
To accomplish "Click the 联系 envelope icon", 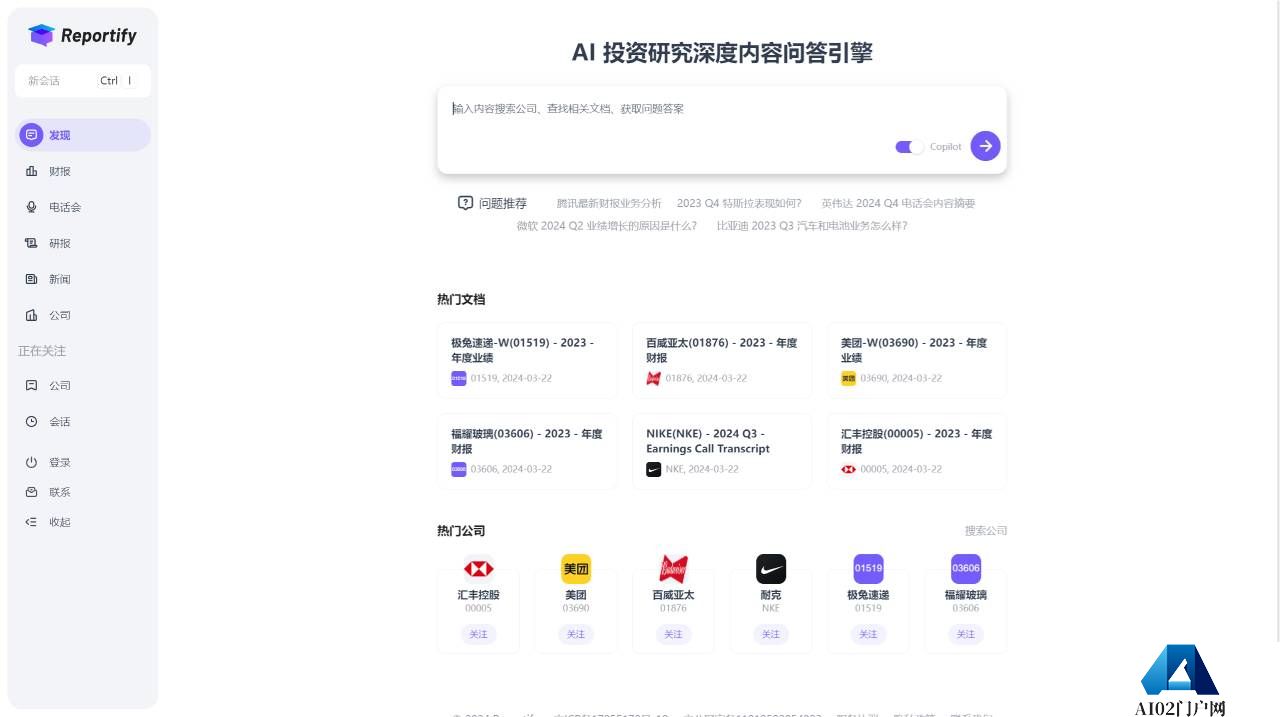I will (31, 492).
